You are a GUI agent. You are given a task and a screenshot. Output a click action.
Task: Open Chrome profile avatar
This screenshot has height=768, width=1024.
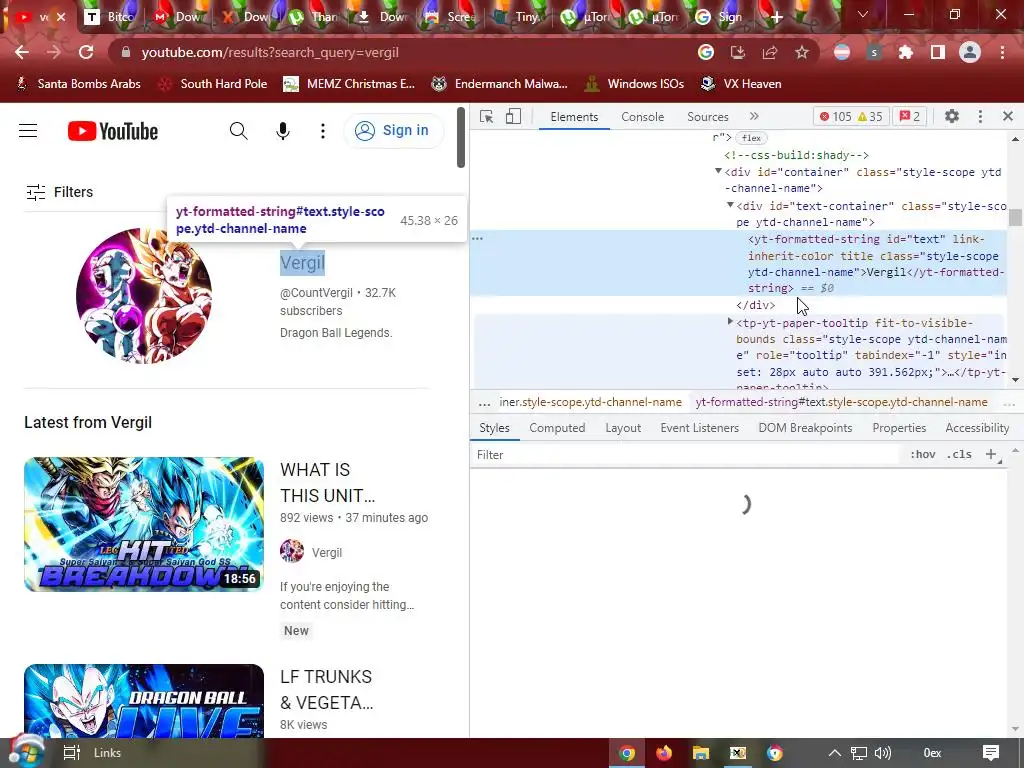pyautogui.click(x=970, y=52)
